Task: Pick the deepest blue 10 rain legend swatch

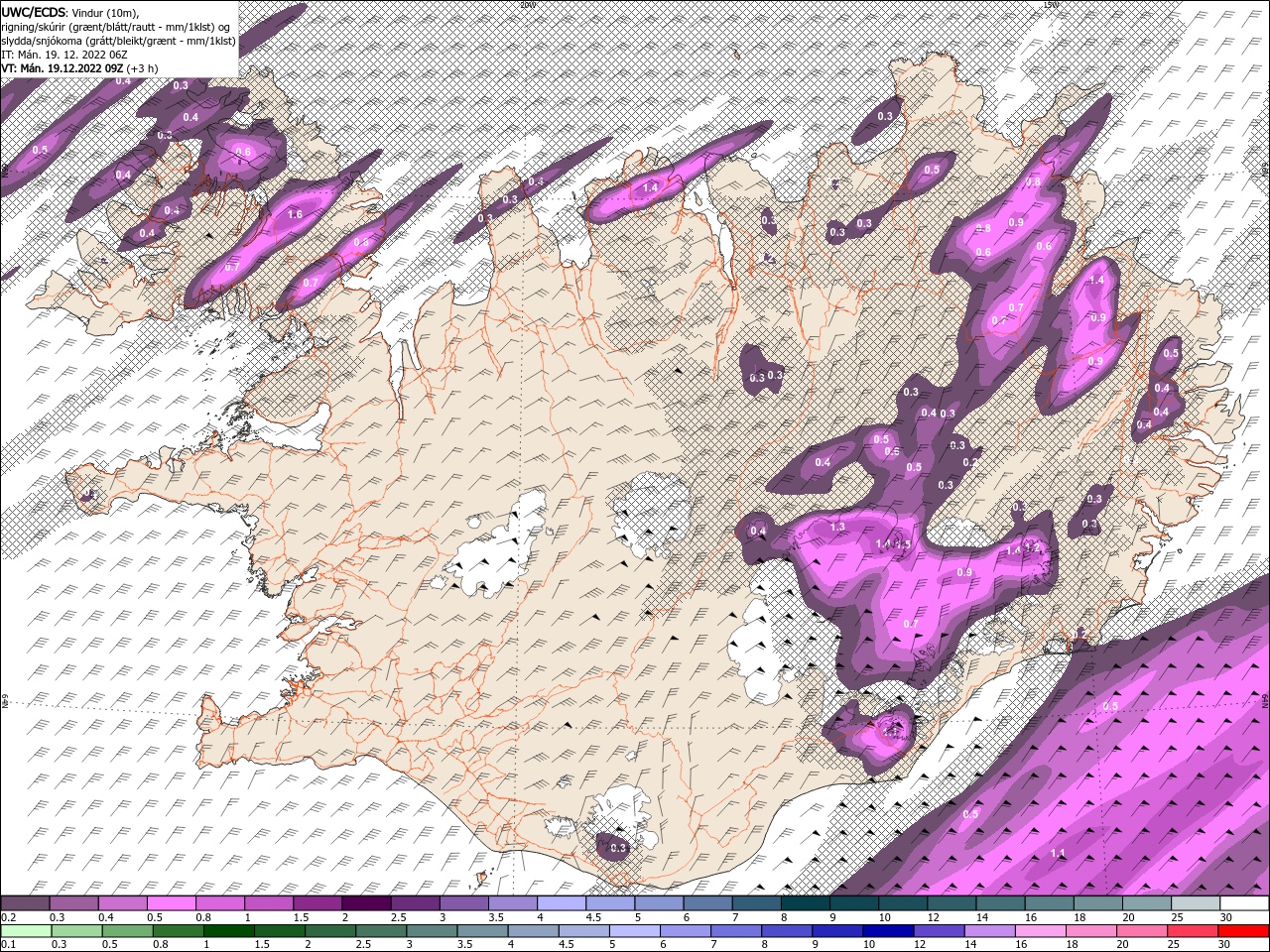Action: (x=888, y=931)
